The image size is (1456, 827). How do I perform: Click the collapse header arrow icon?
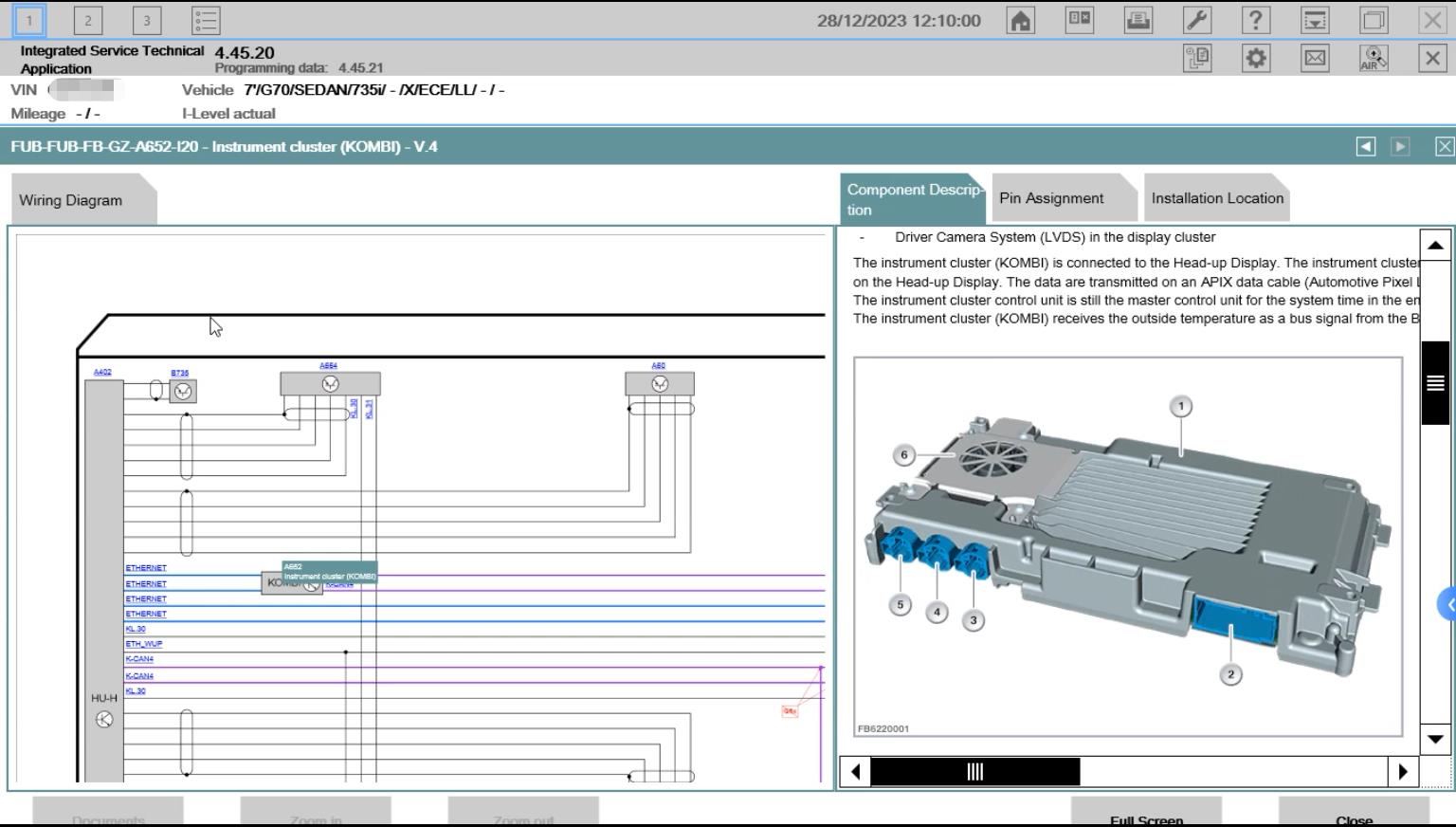[x=1315, y=20]
